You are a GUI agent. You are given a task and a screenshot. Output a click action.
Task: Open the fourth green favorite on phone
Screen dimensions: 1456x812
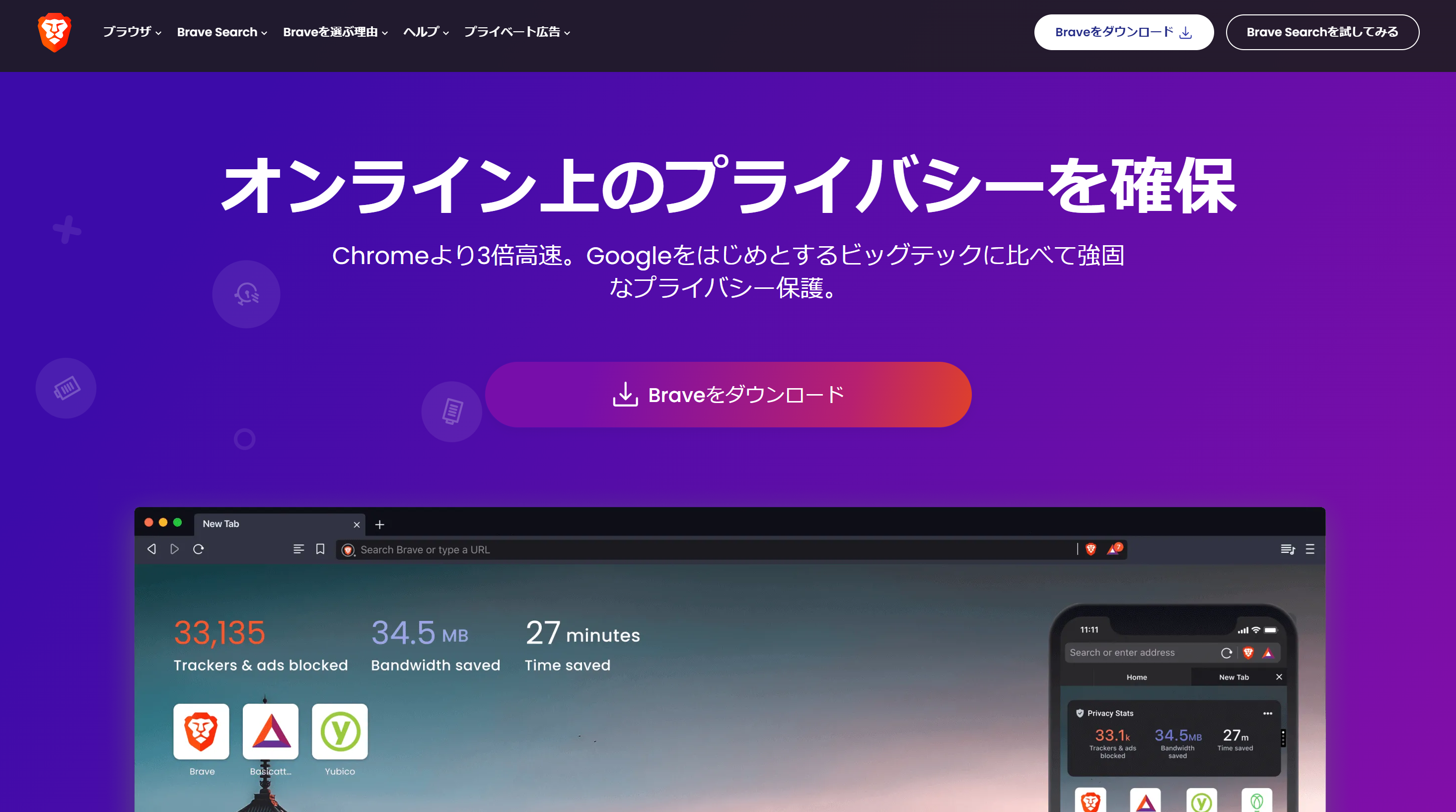(1256, 800)
